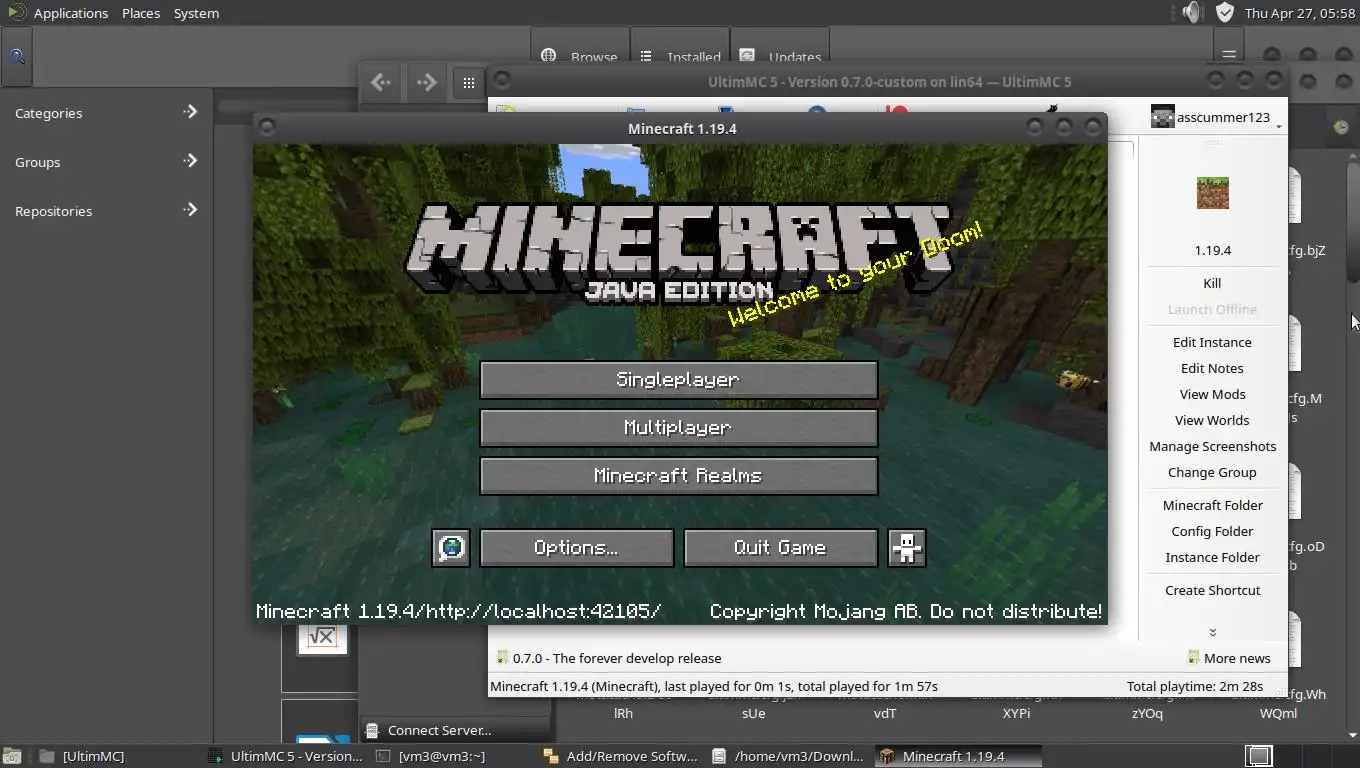Click Manage Screenshots
Viewport: 1360px width, 768px height.
pos(1212,446)
